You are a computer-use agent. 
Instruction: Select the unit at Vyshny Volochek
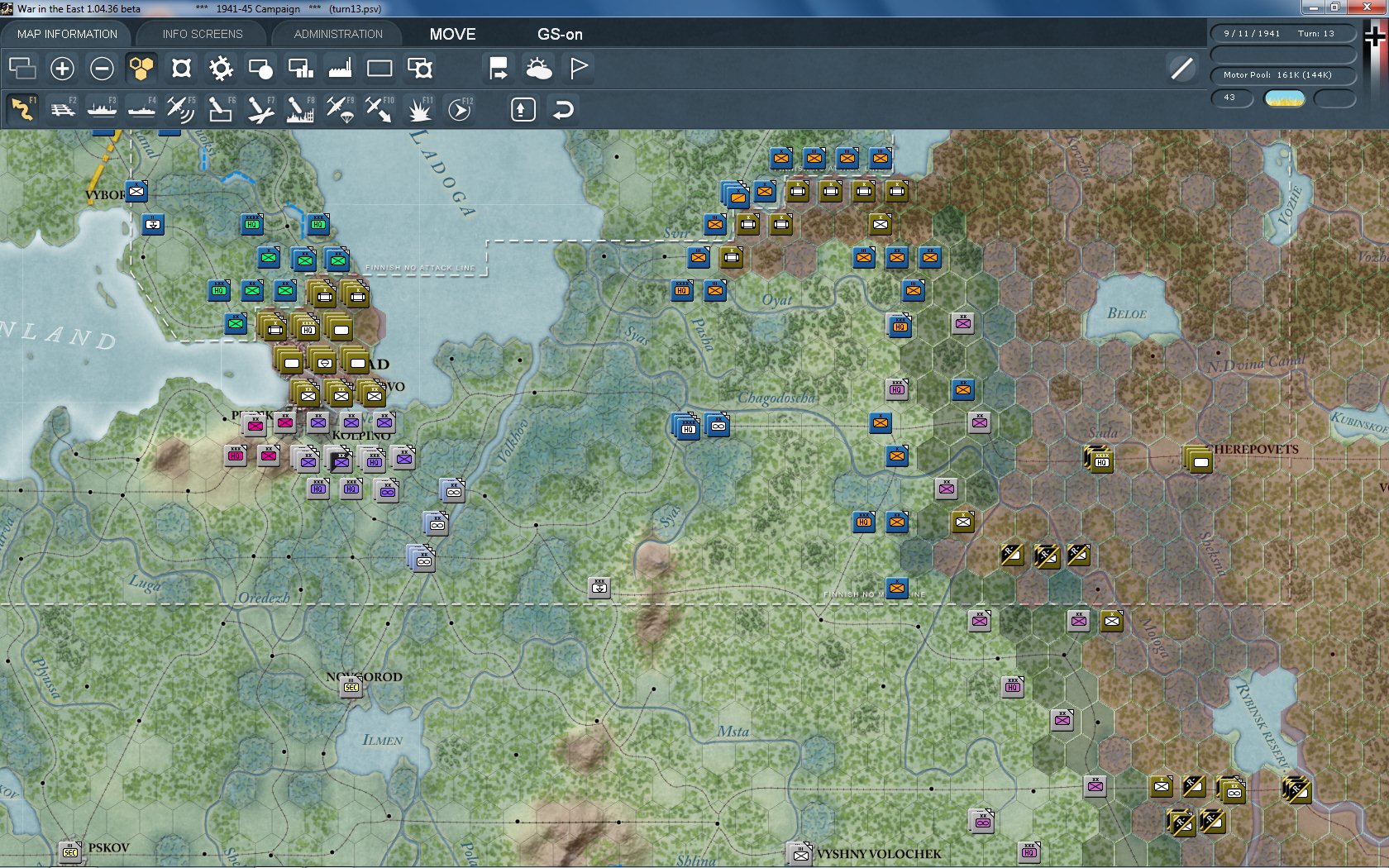tap(800, 853)
